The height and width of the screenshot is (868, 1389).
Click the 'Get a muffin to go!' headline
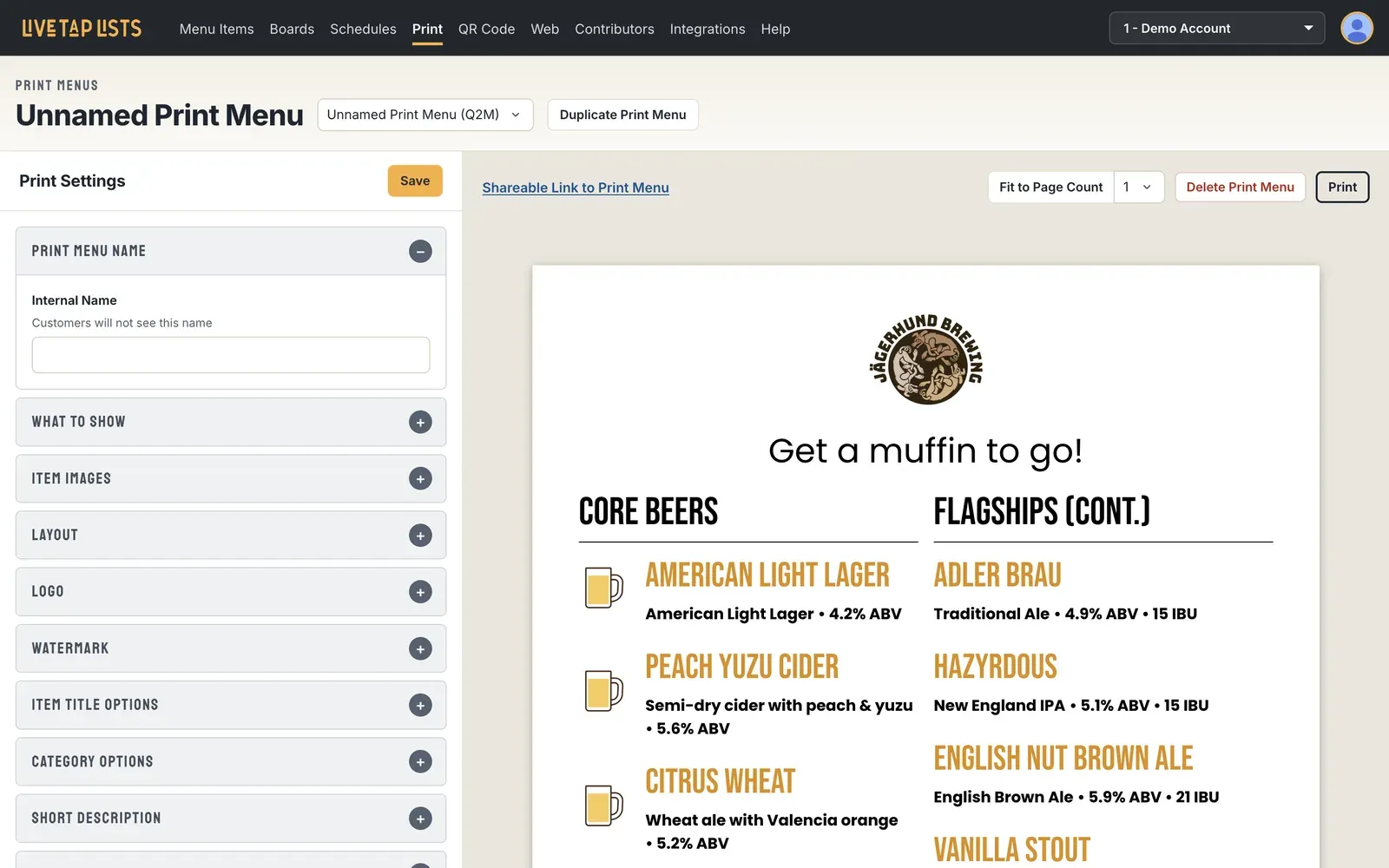925,451
